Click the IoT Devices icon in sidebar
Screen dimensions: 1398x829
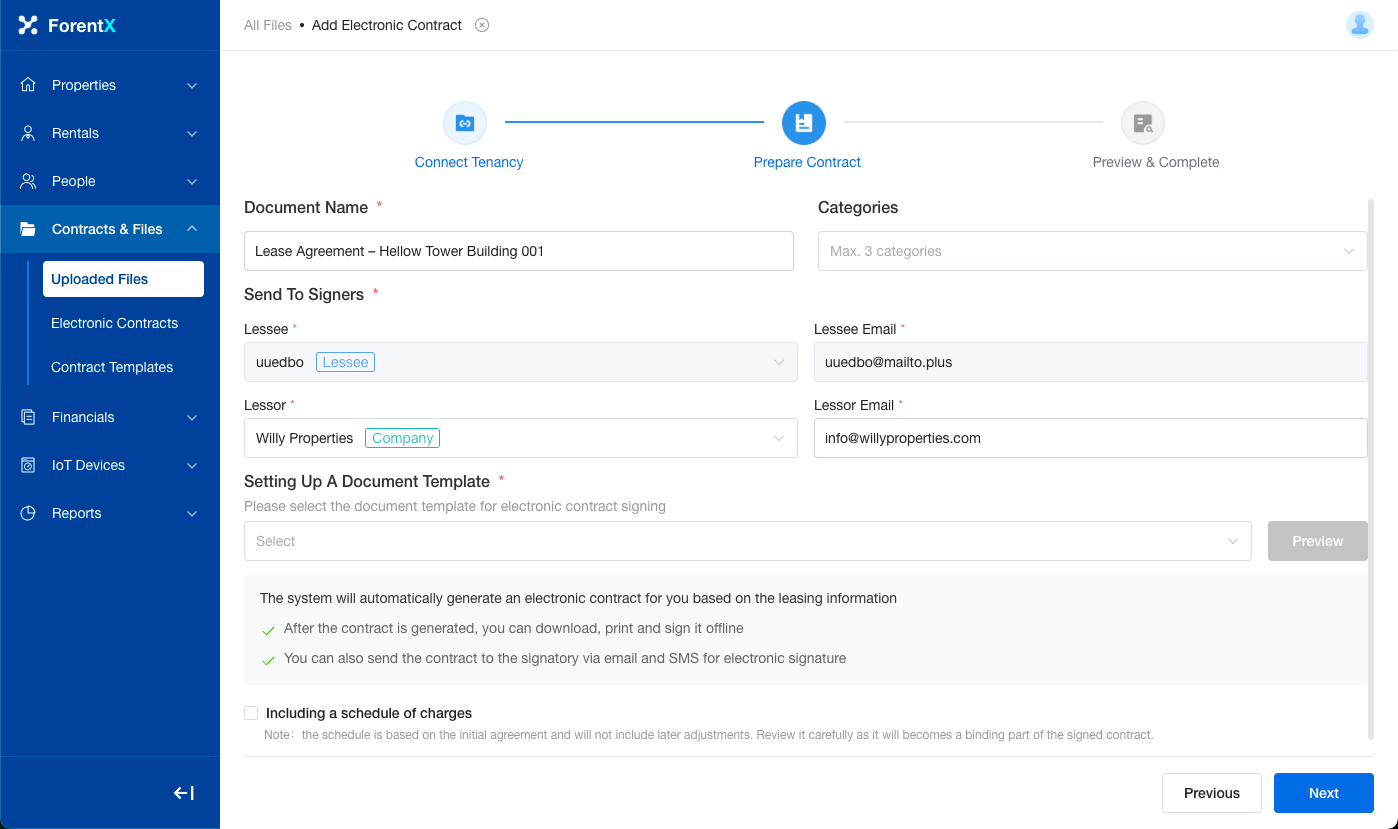28,465
